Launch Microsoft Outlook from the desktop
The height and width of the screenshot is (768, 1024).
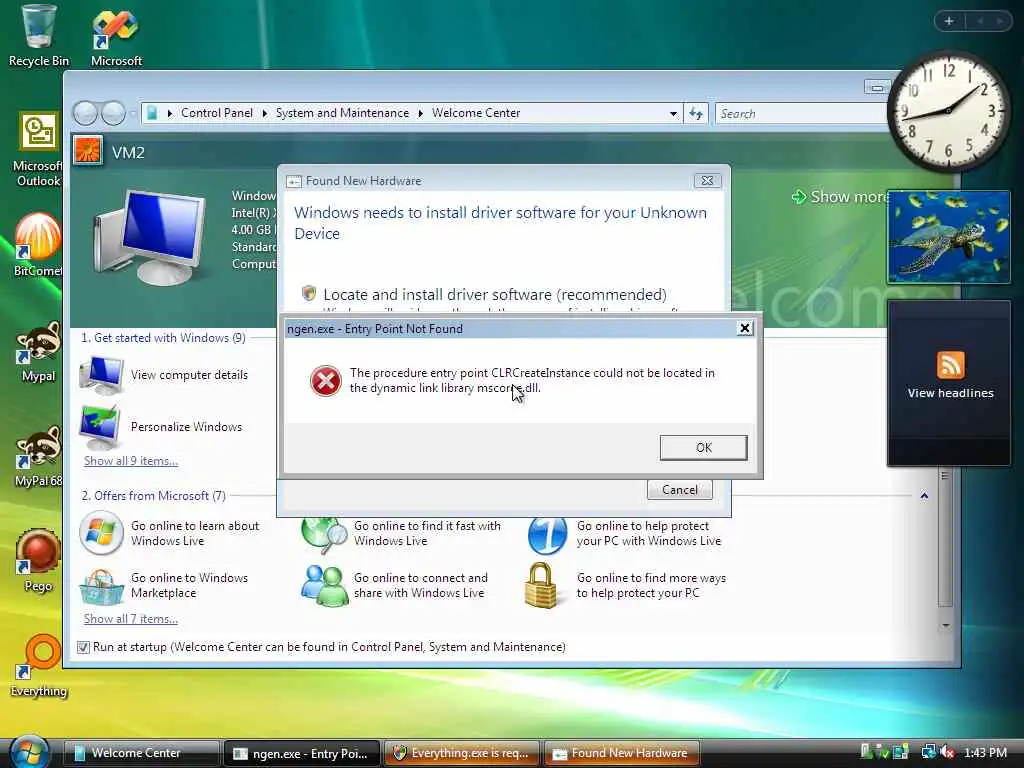click(38, 150)
